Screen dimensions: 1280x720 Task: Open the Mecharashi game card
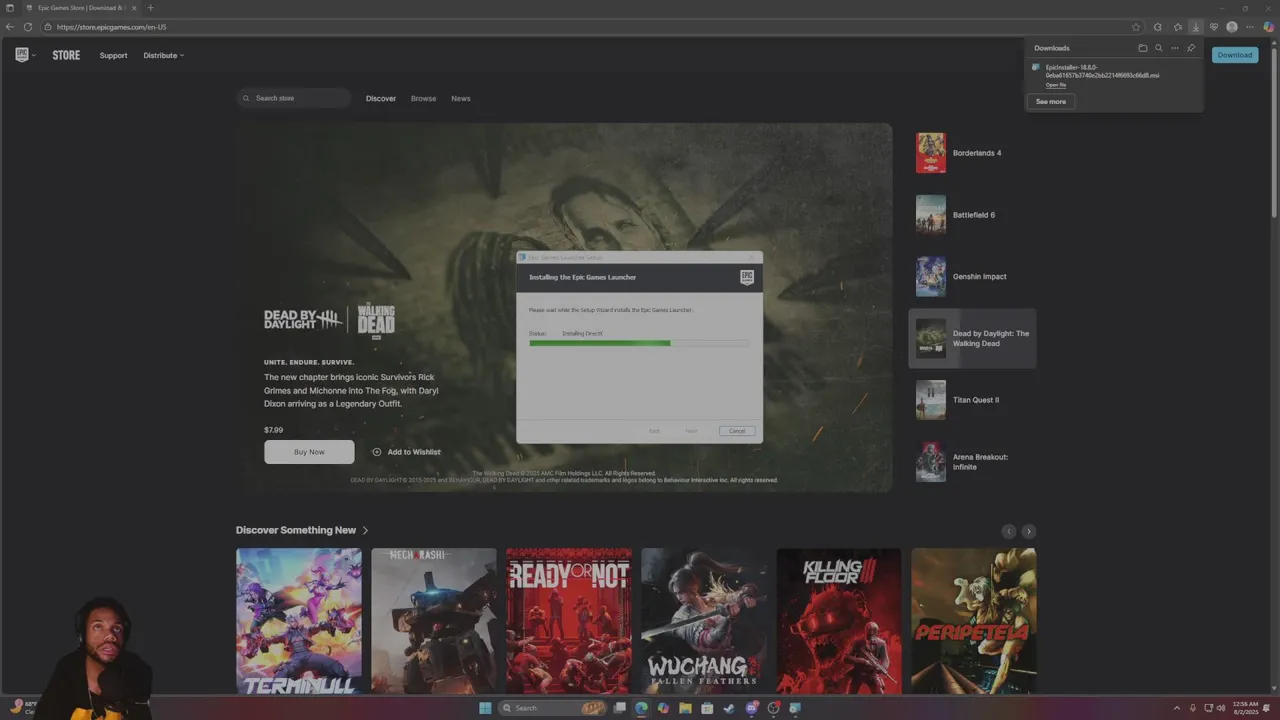pos(434,621)
